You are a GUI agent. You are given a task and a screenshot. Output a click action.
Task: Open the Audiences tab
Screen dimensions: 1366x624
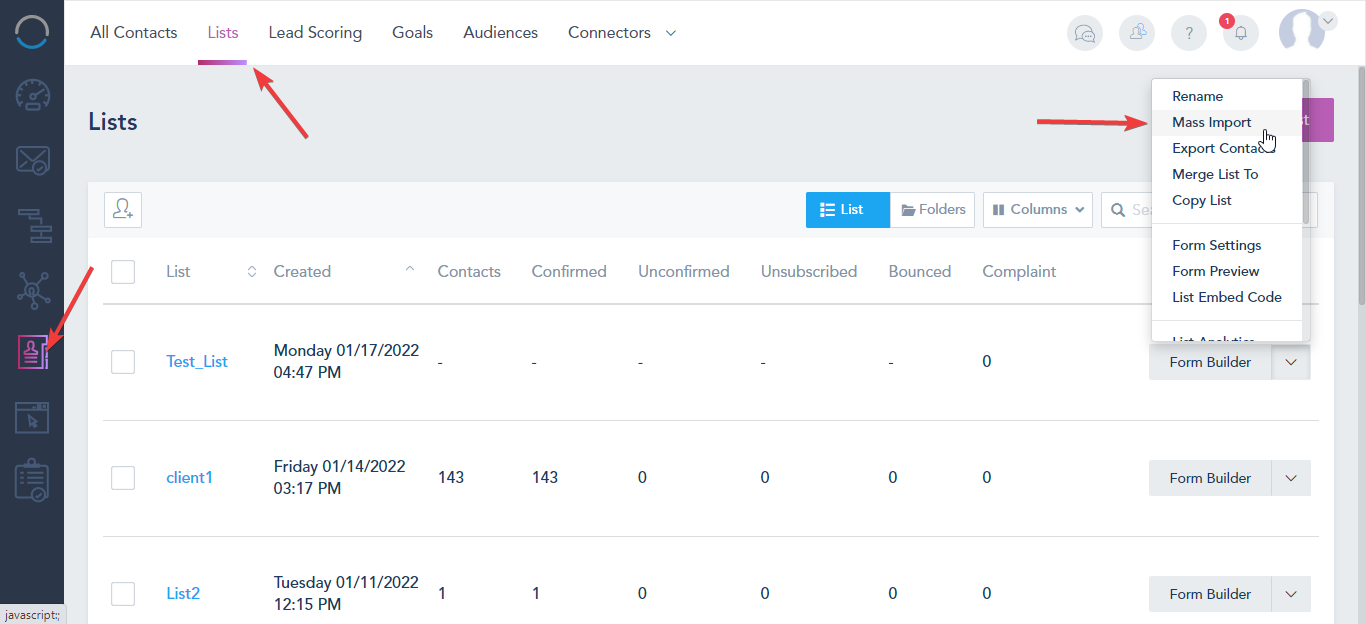(501, 33)
